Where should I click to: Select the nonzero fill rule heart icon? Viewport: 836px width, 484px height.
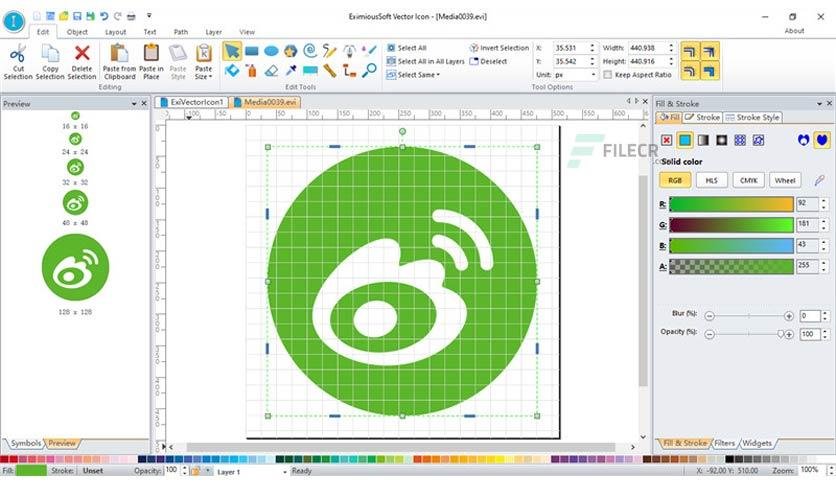point(822,140)
